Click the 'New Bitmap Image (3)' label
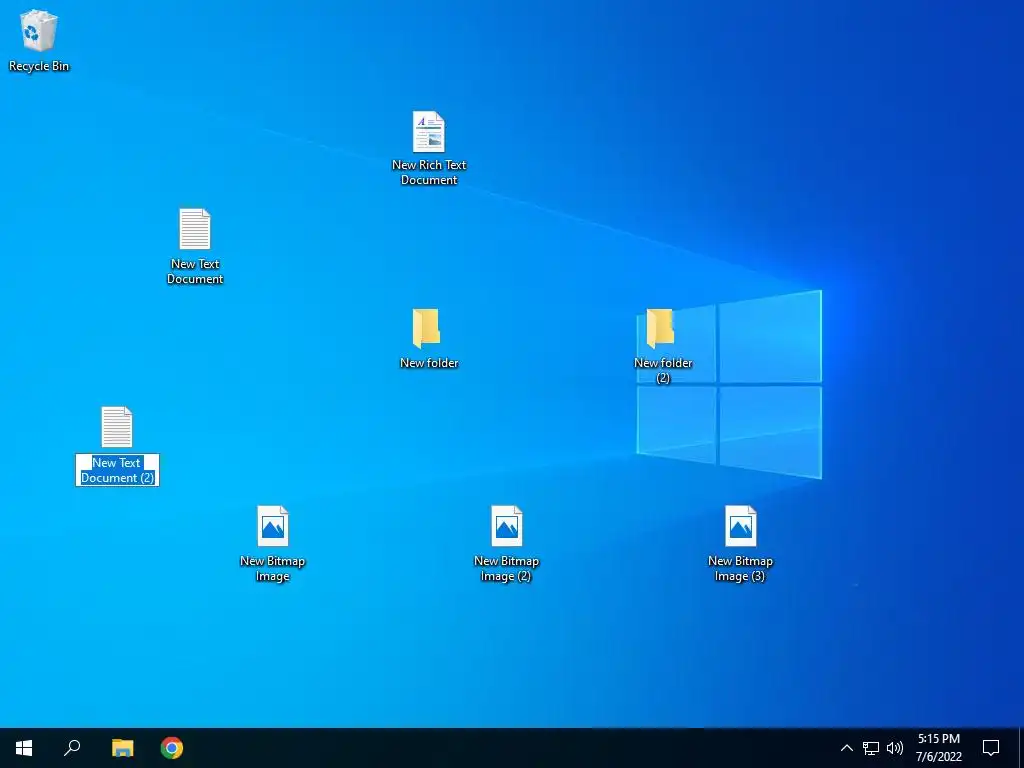Viewport: 1024px width, 768px height. pyautogui.click(x=740, y=569)
